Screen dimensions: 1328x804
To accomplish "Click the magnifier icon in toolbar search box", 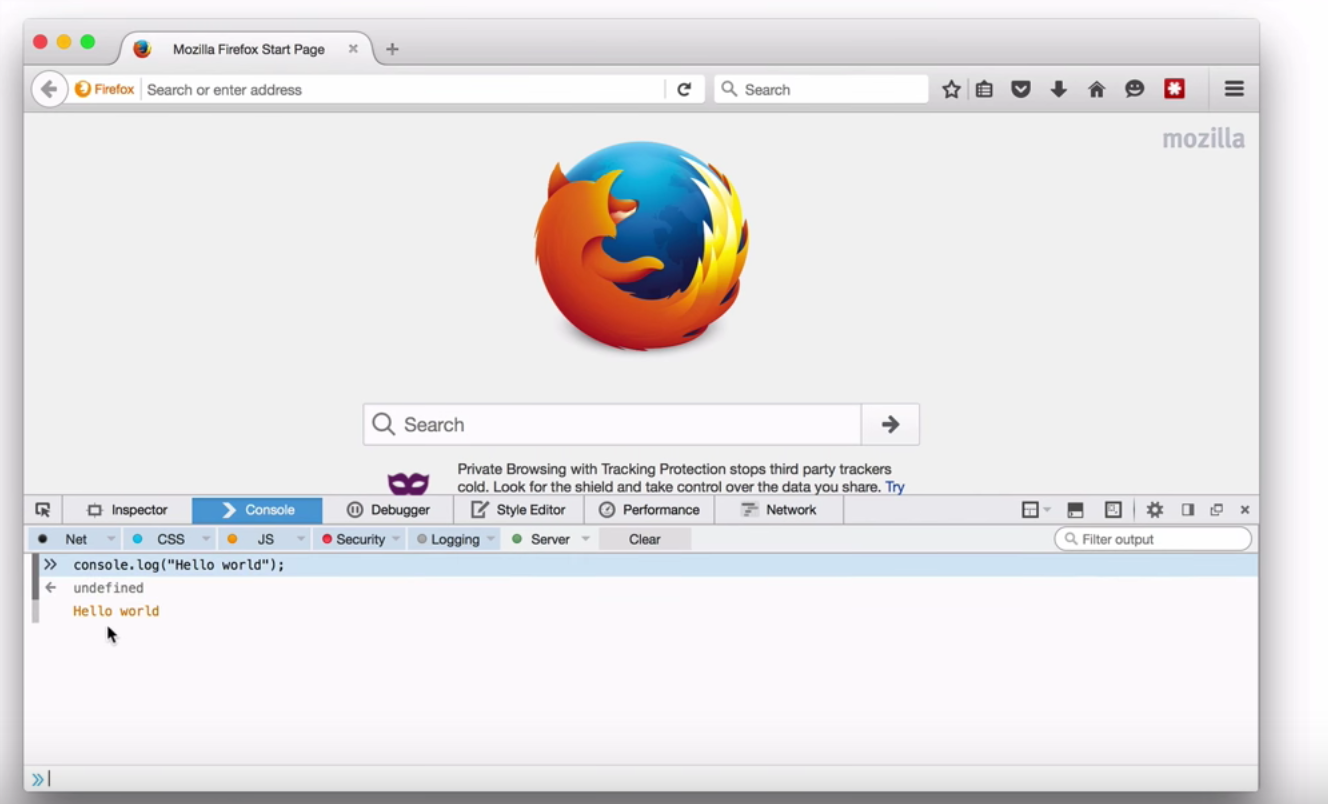I will tap(729, 89).
